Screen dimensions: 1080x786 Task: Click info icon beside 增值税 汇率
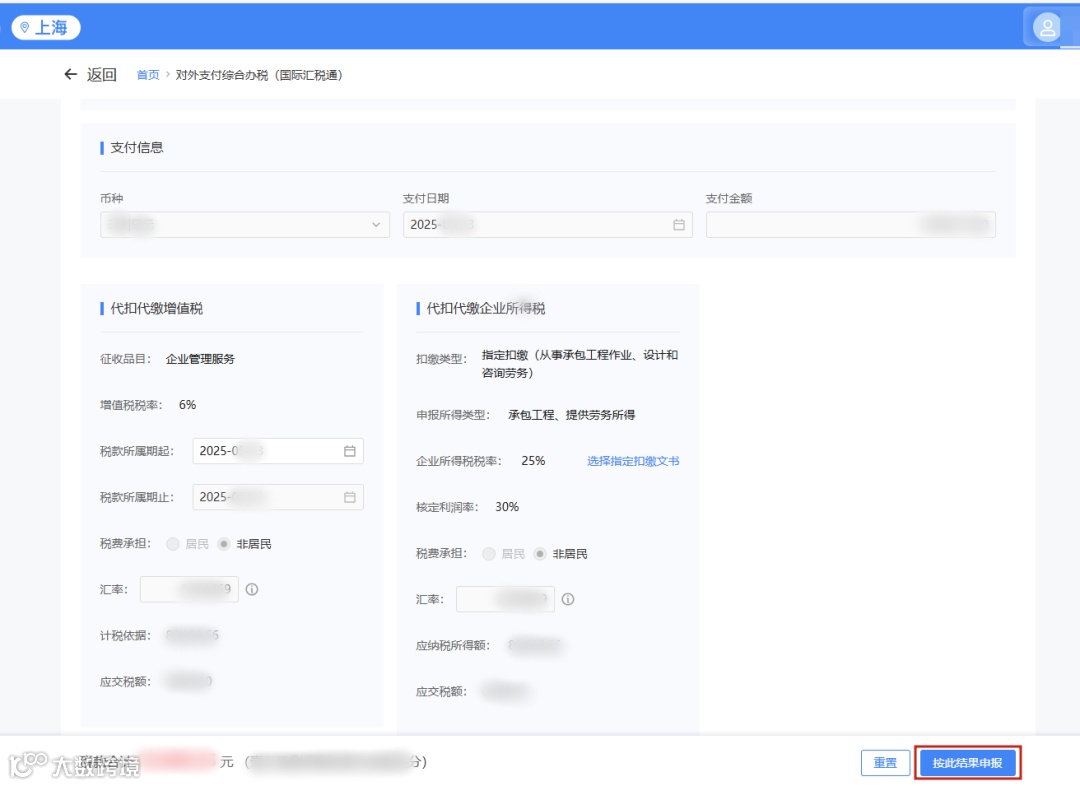pyautogui.click(x=252, y=590)
